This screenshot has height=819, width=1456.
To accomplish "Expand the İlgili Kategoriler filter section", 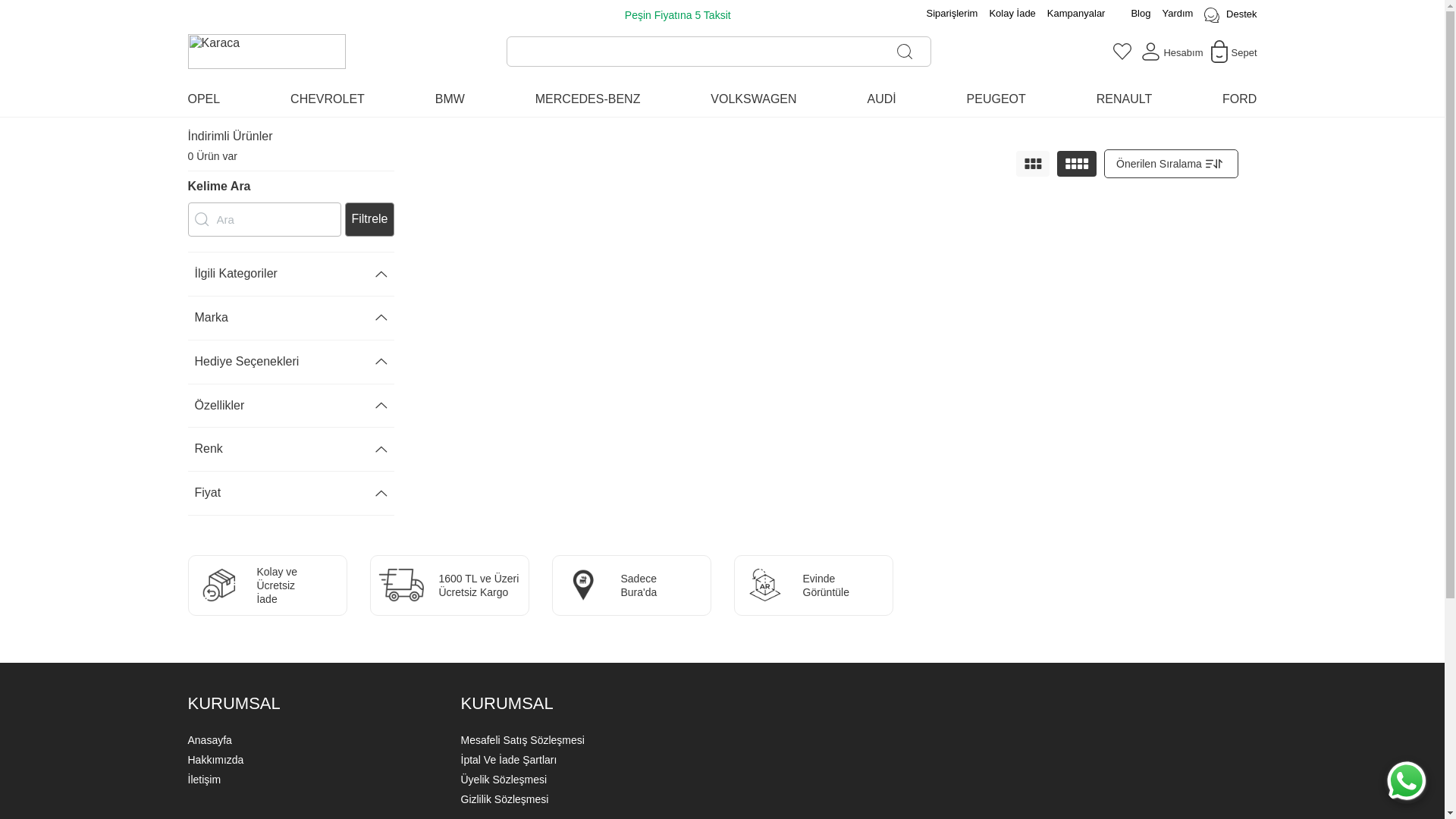I will 290,274.
